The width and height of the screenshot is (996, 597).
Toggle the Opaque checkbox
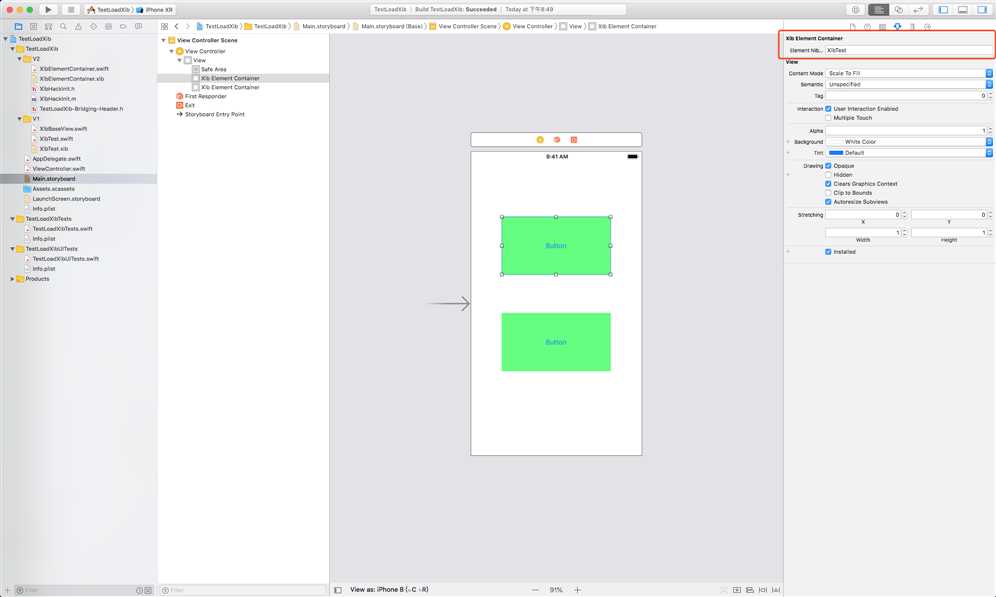point(828,166)
